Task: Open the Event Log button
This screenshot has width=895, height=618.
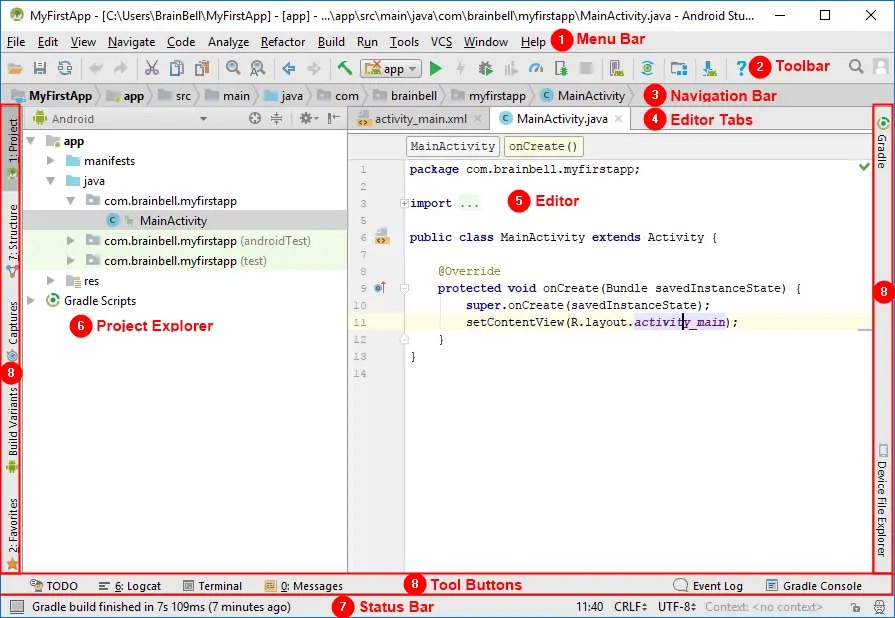Action: click(708, 586)
